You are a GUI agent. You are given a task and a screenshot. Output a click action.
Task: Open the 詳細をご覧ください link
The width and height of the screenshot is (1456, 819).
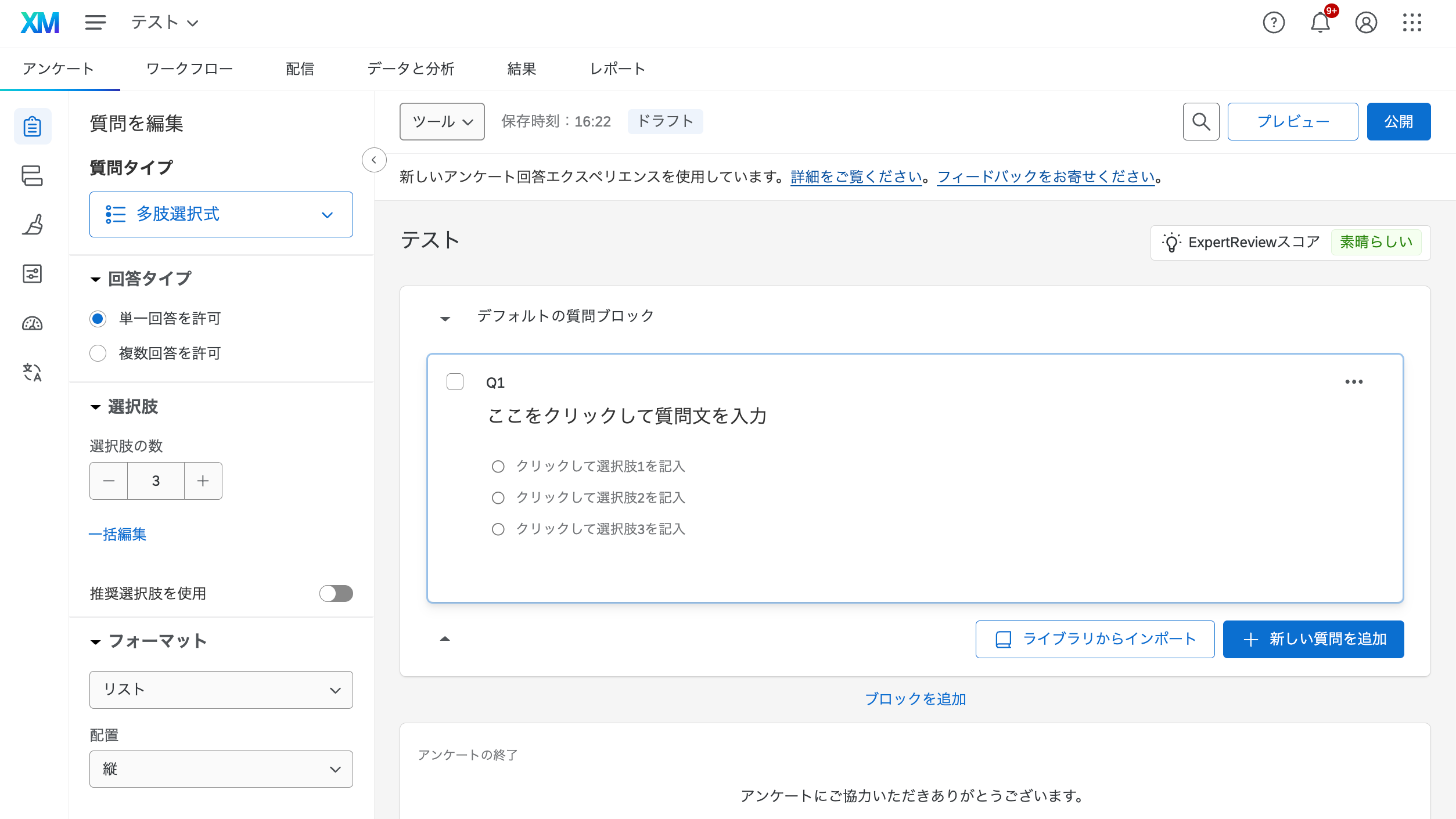[x=856, y=176]
